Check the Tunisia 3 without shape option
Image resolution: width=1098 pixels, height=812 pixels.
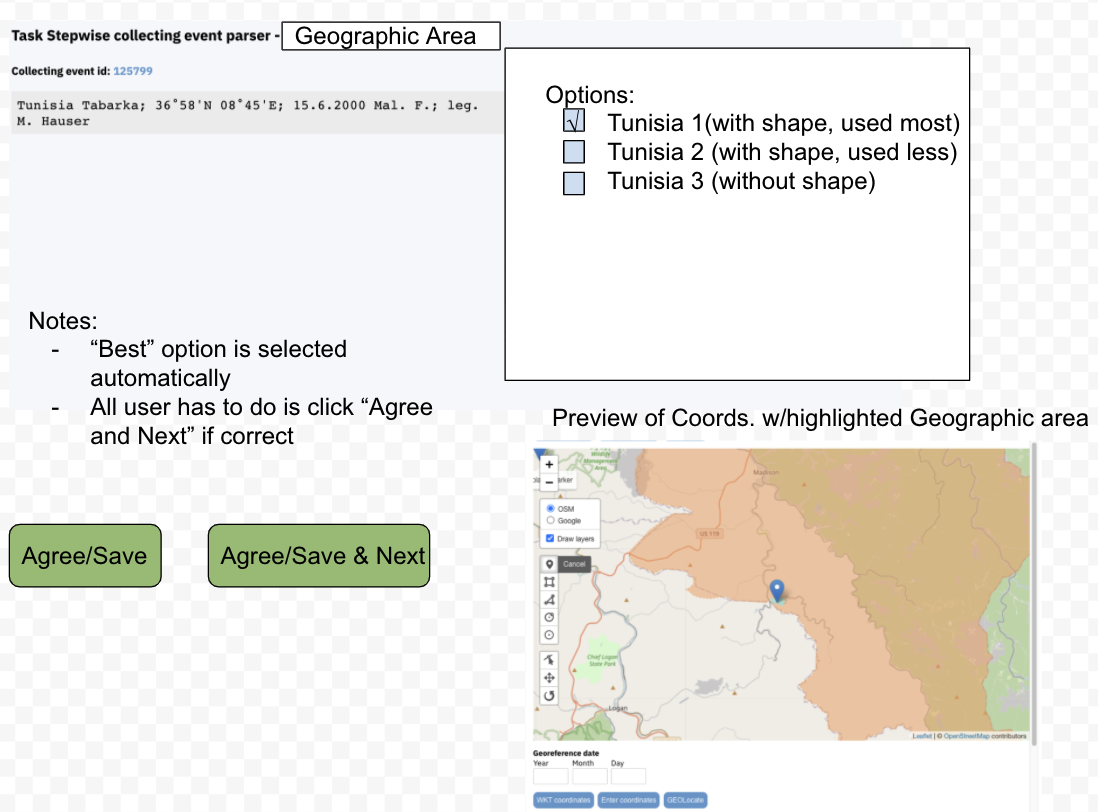click(x=574, y=183)
